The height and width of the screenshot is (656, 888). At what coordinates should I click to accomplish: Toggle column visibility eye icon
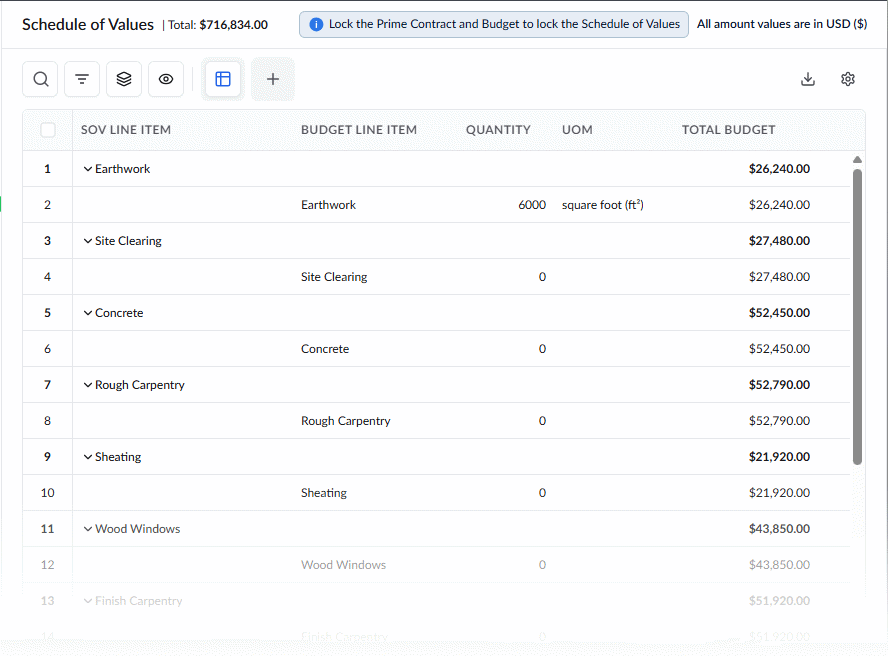click(x=166, y=79)
